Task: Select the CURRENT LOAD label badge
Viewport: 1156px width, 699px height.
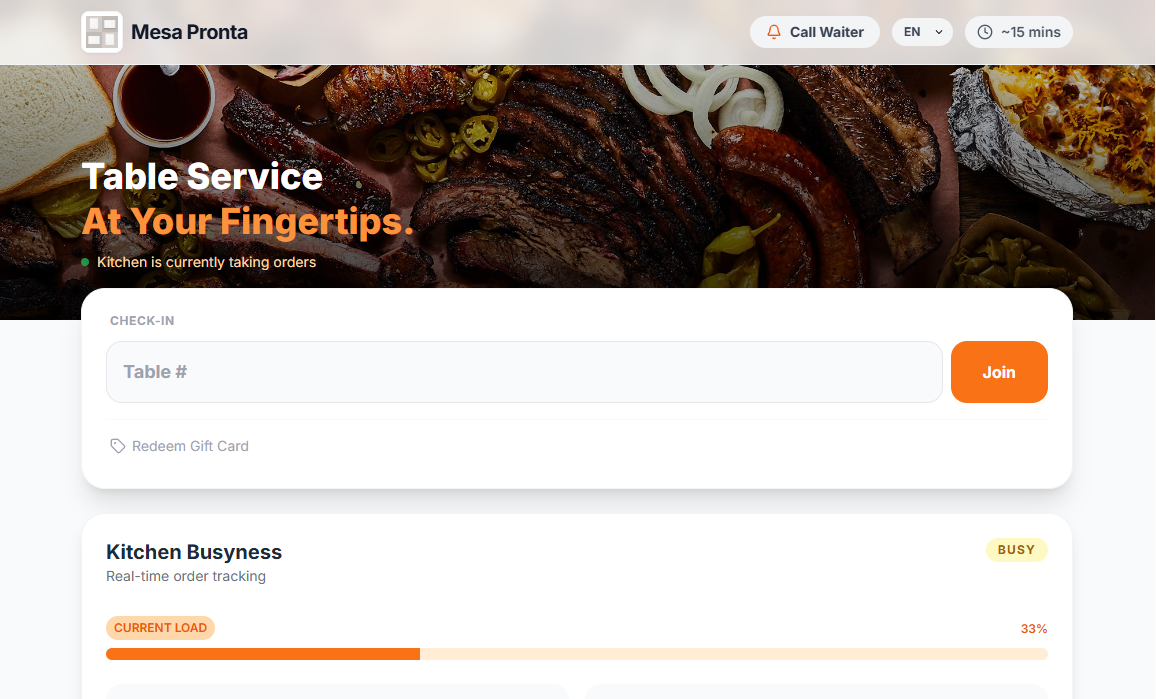Action: tap(160, 628)
